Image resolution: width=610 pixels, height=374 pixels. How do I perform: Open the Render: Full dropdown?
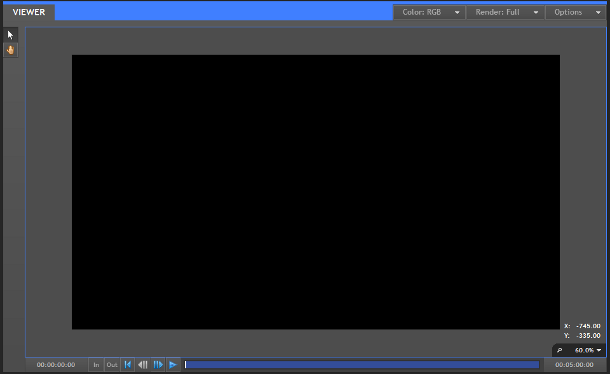coord(505,12)
